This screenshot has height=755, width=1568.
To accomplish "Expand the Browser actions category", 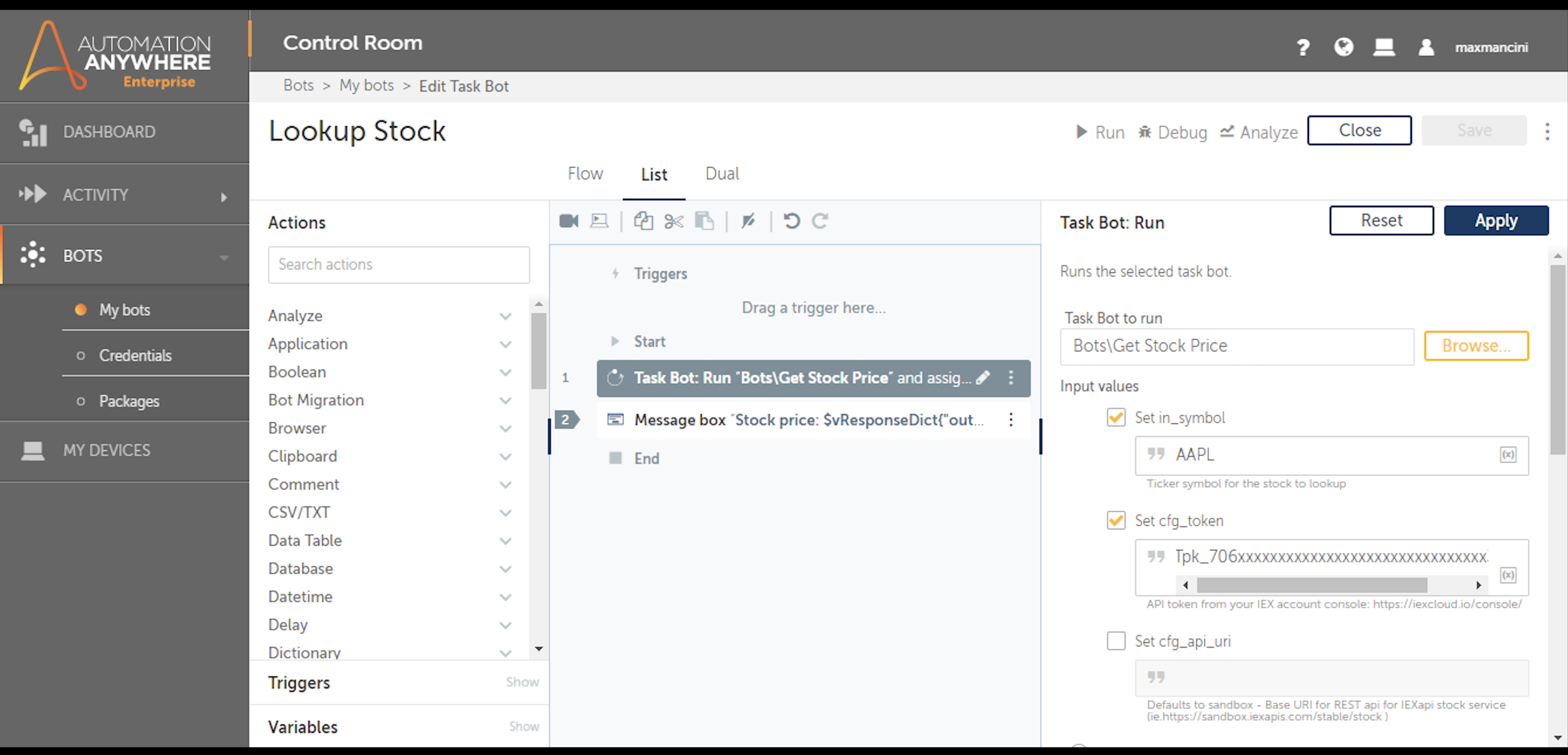I will pyautogui.click(x=505, y=429).
